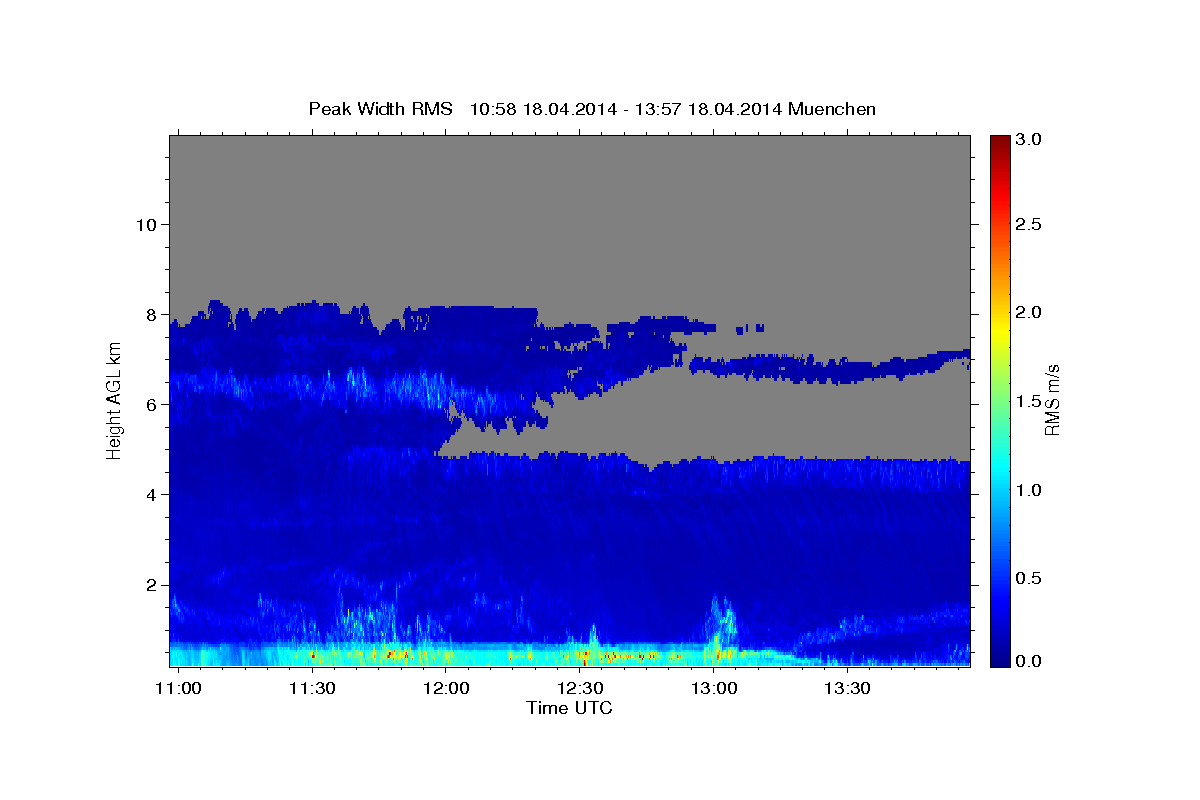Click the 12:00 time tick label
Screen dimensions: 1200x800
(x=445, y=689)
